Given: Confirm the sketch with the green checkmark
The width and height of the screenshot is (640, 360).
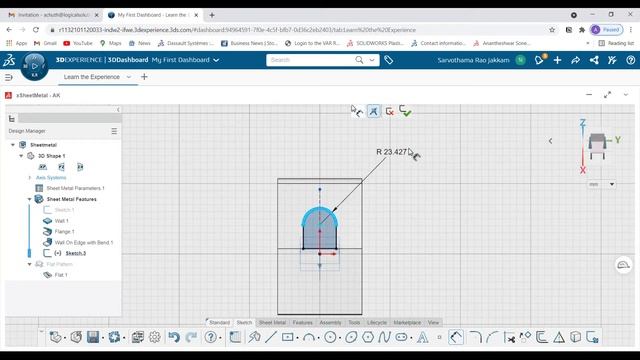Looking at the screenshot, I should pyautogui.click(x=405, y=111).
